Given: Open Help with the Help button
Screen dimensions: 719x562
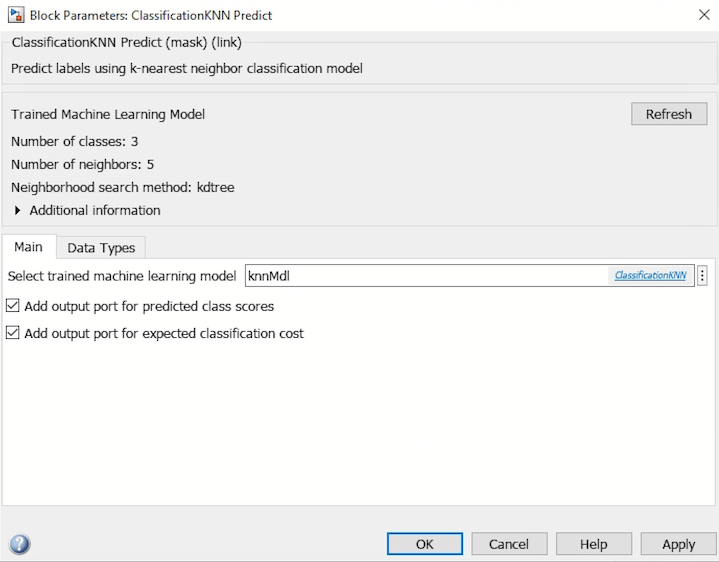Looking at the screenshot, I should pos(594,544).
